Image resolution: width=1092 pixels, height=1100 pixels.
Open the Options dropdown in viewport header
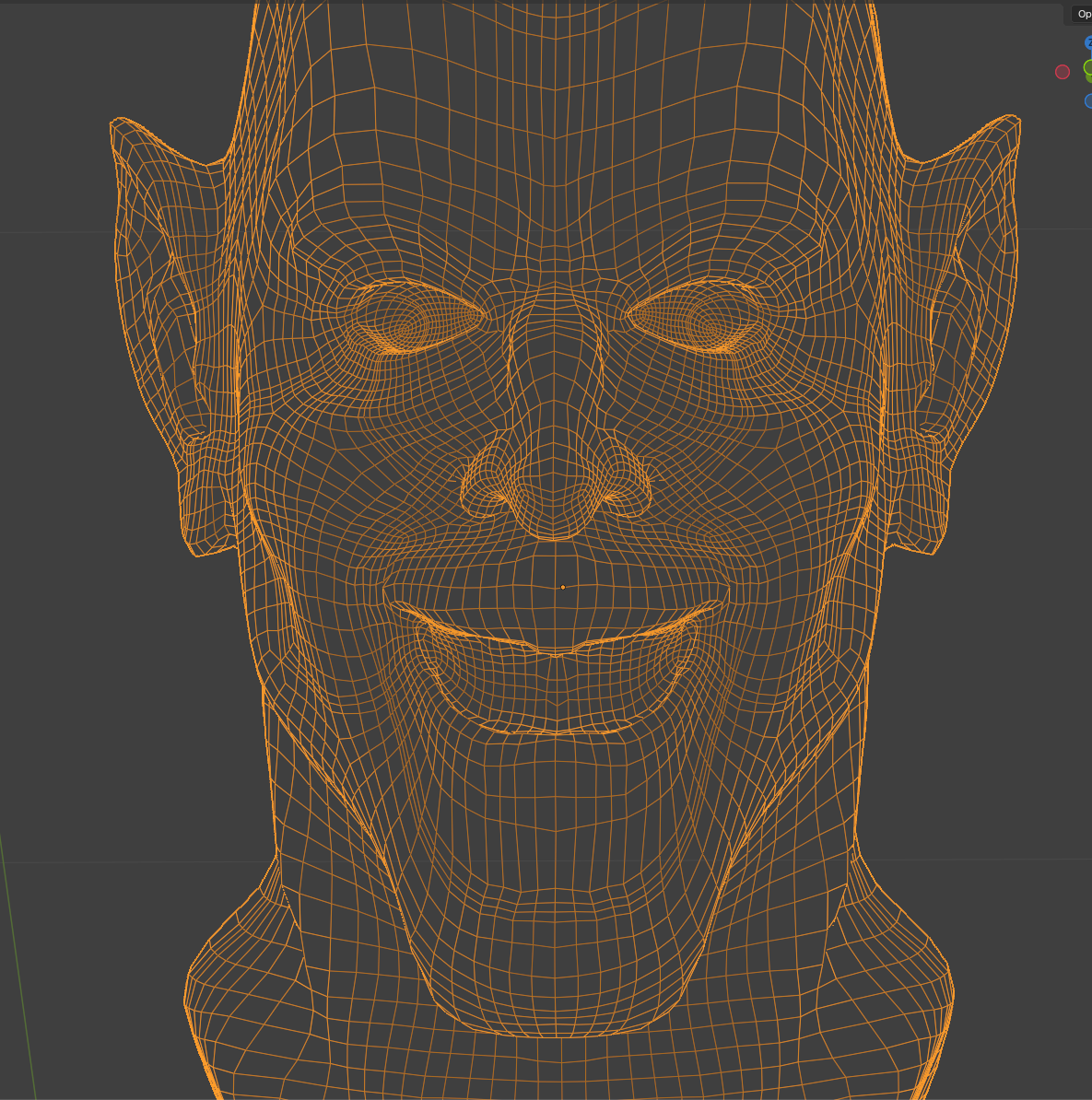coord(1082,14)
